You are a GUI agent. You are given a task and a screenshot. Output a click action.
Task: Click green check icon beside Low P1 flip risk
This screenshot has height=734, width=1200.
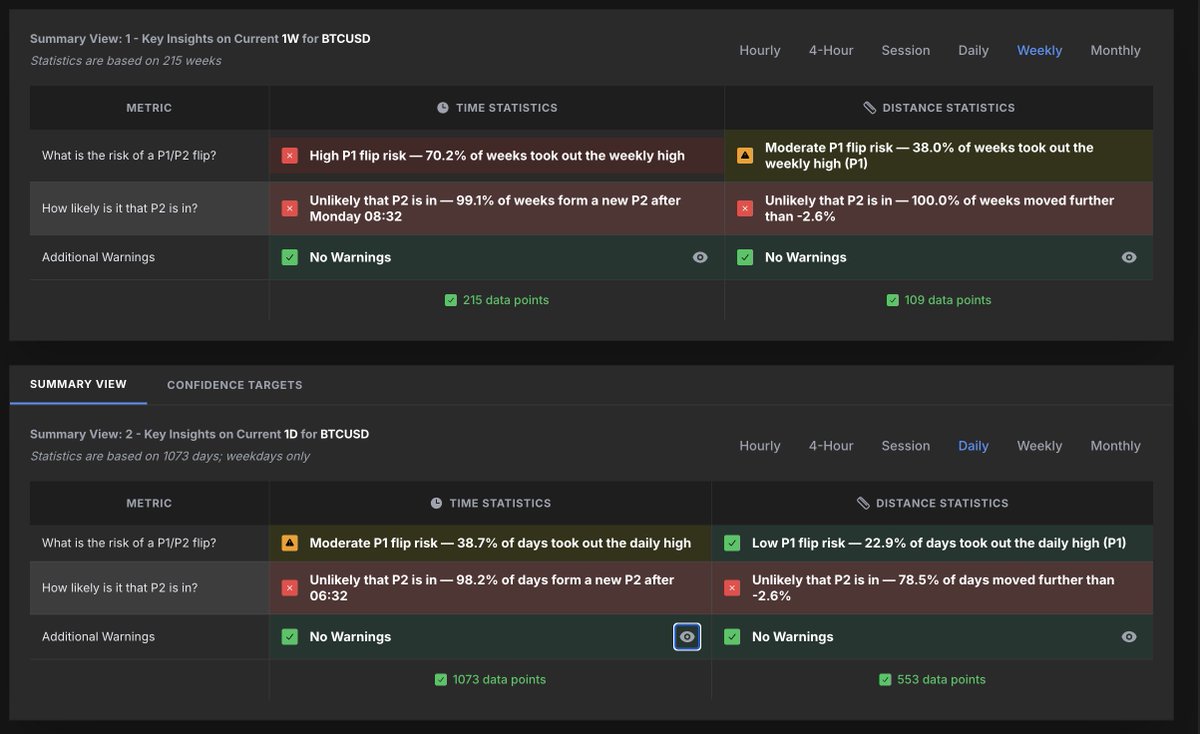732,543
